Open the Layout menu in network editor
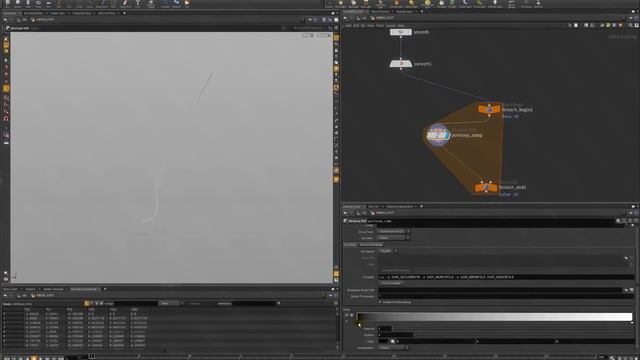 [x=391, y=25]
